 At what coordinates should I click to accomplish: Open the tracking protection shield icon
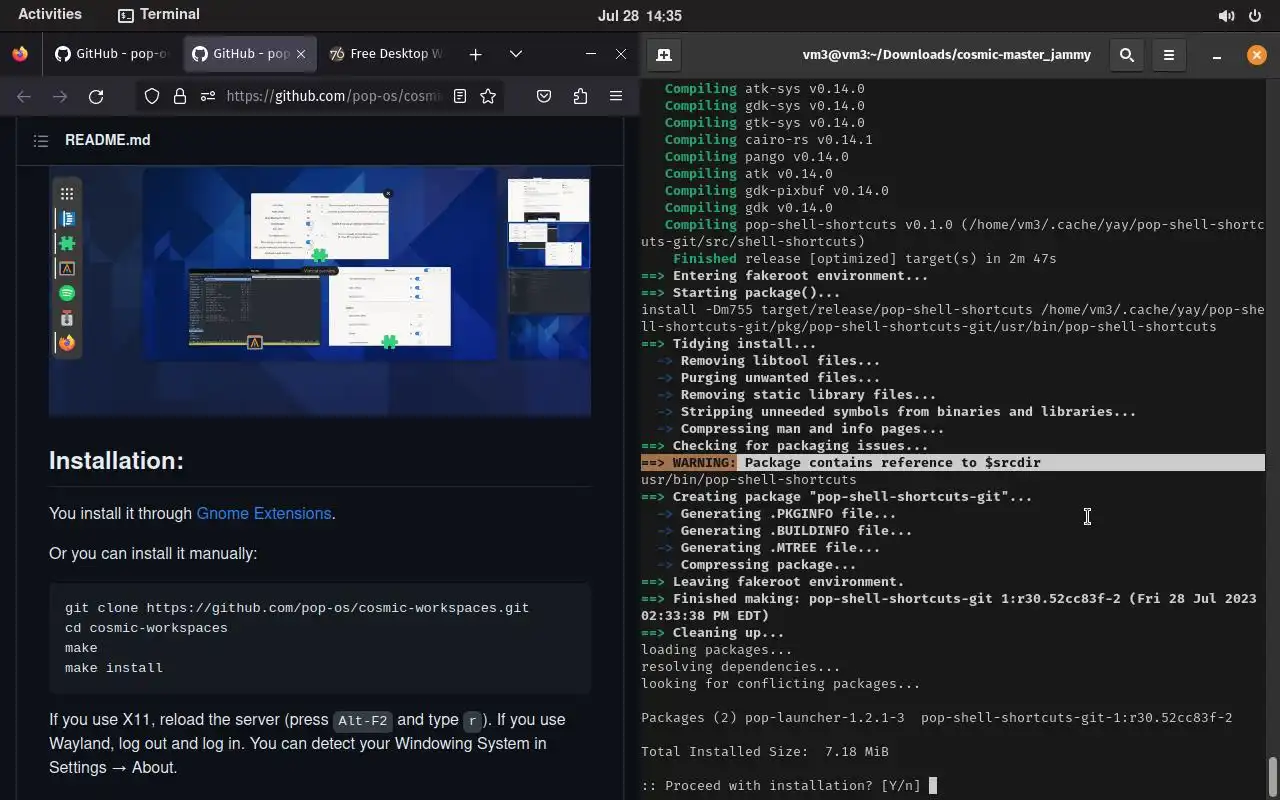(152, 96)
